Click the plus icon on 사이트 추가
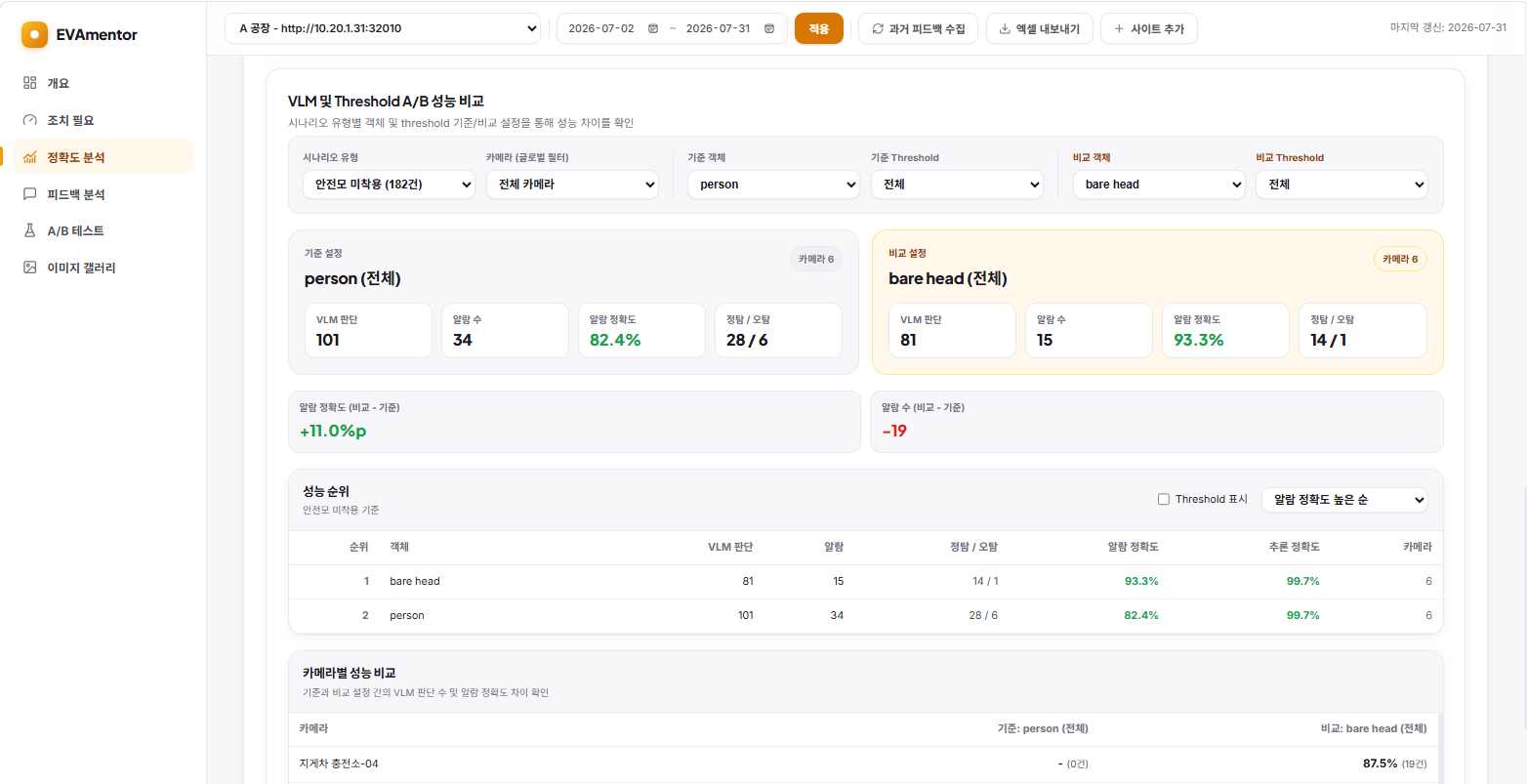This screenshot has width=1527, height=784. 1119,29
